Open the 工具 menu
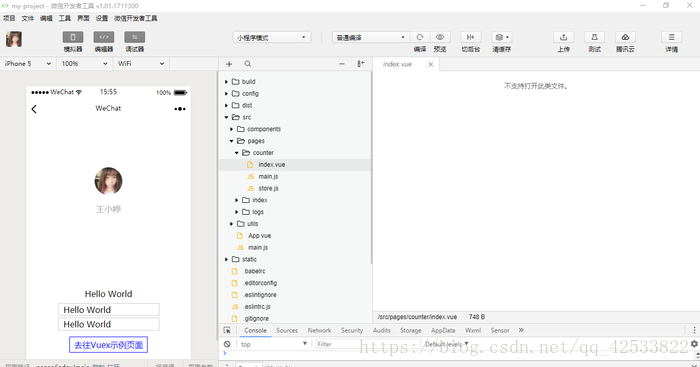 (65, 18)
